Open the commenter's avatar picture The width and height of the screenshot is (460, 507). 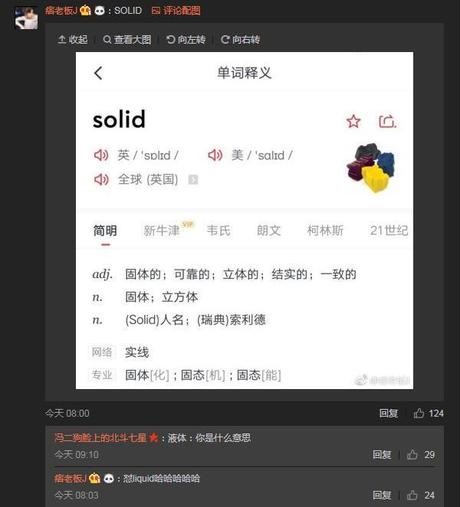click(26, 18)
